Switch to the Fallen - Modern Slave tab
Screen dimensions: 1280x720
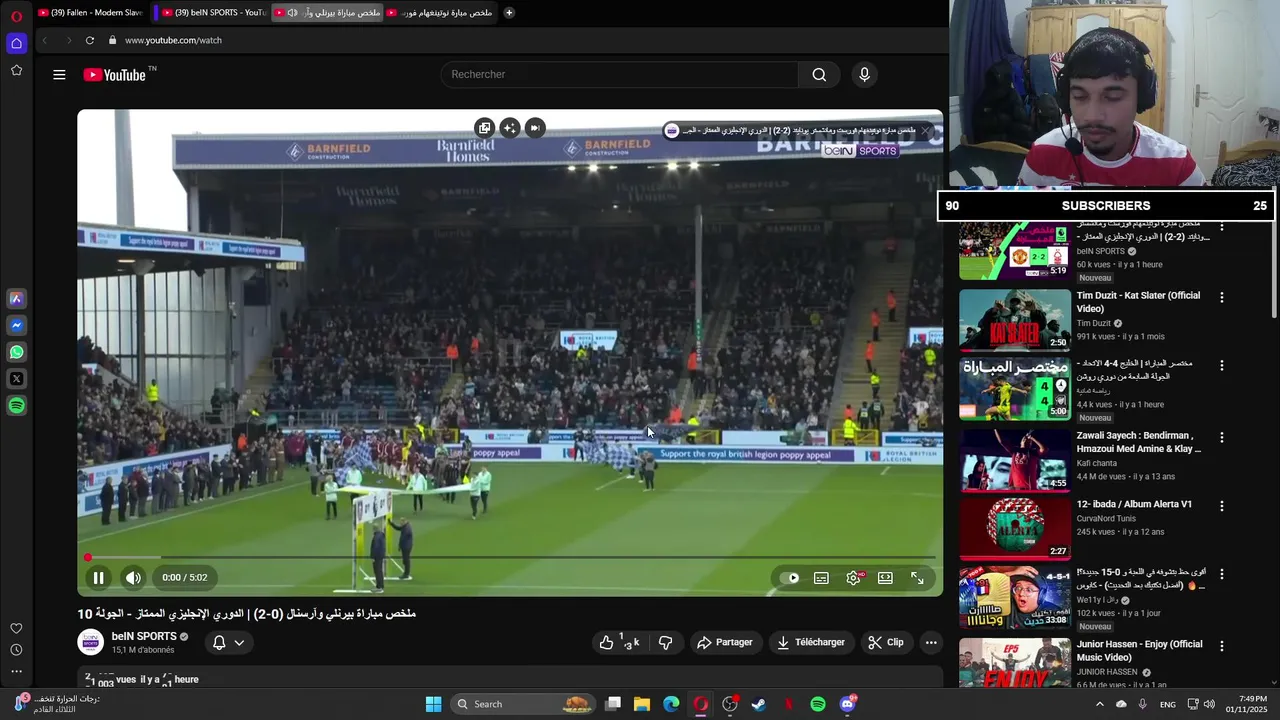[x=90, y=13]
